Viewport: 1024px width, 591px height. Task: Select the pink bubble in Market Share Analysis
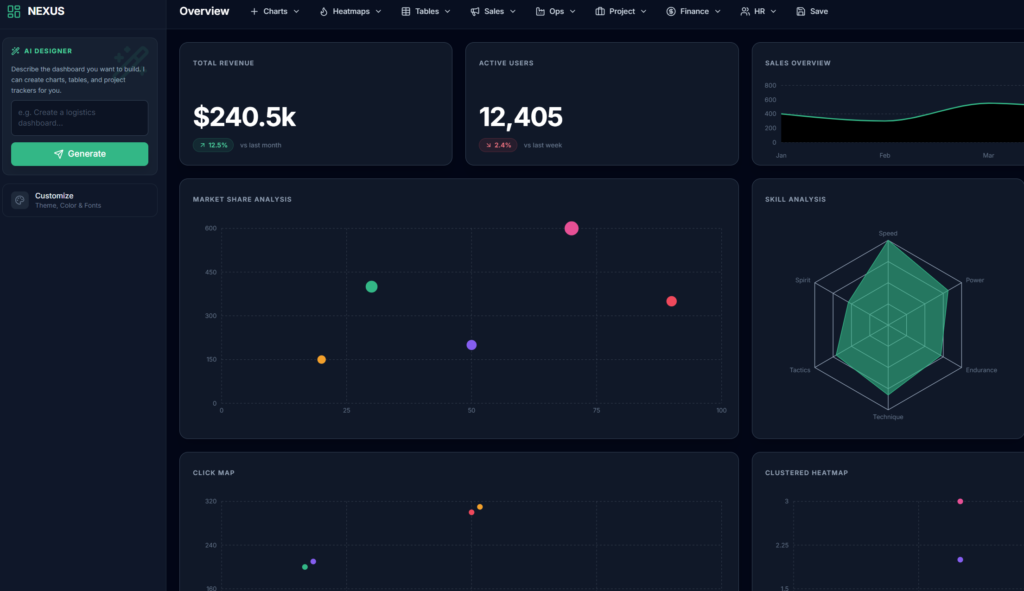click(x=571, y=228)
